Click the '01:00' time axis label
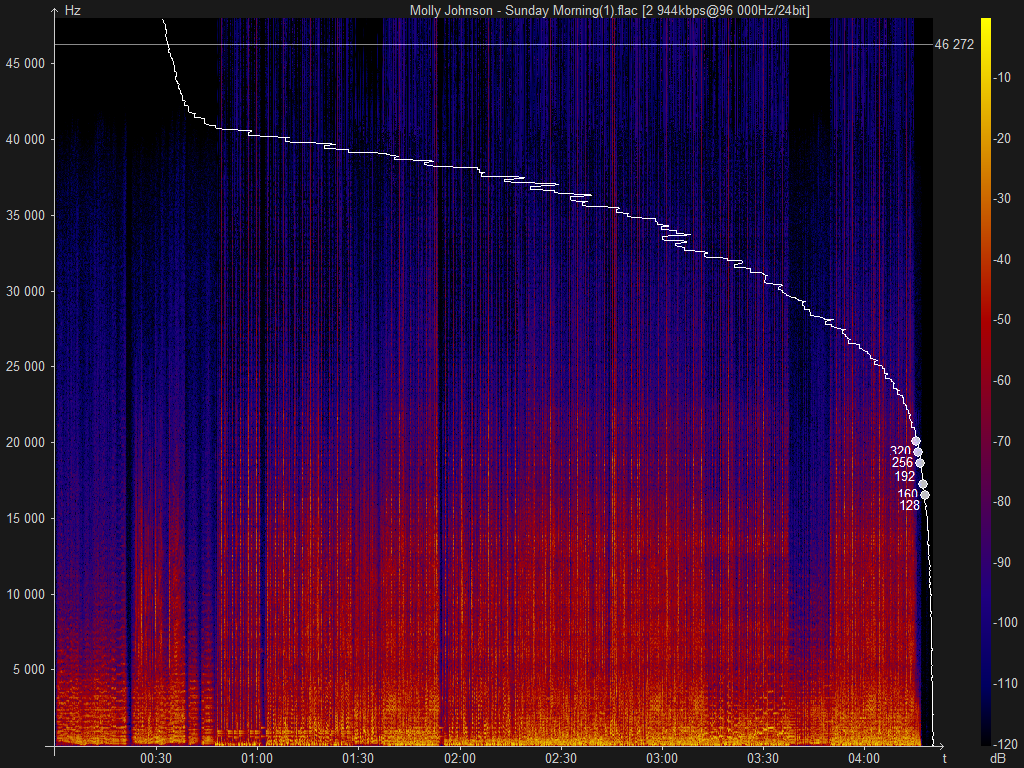1024x768 pixels. (257, 758)
